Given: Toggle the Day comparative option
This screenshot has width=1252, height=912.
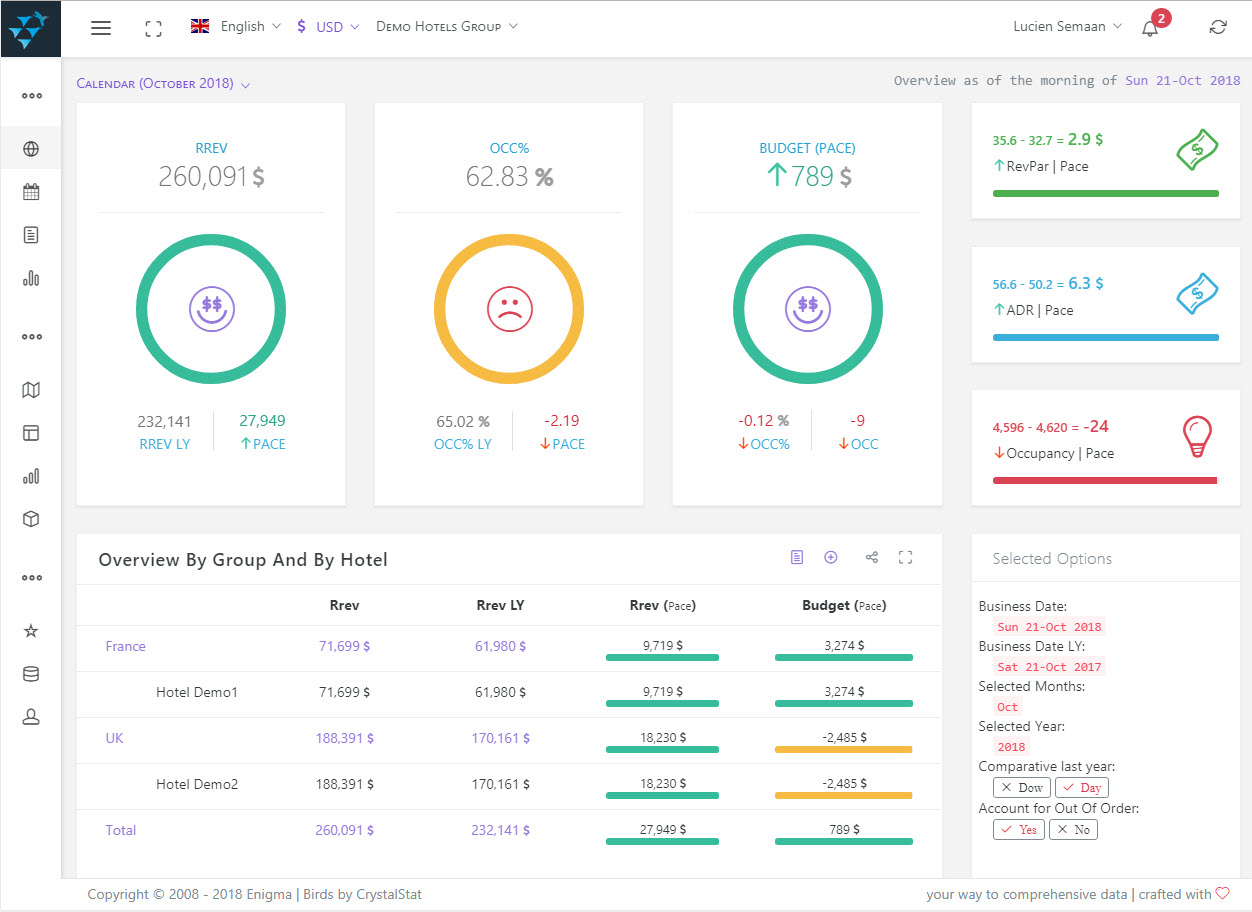Looking at the screenshot, I should pyautogui.click(x=1082, y=788).
